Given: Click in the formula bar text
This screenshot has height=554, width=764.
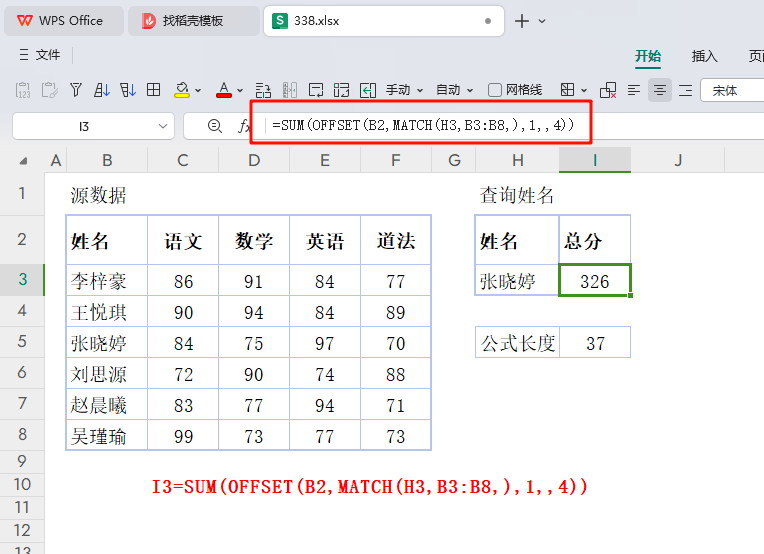Looking at the screenshot, I should 423,125.
